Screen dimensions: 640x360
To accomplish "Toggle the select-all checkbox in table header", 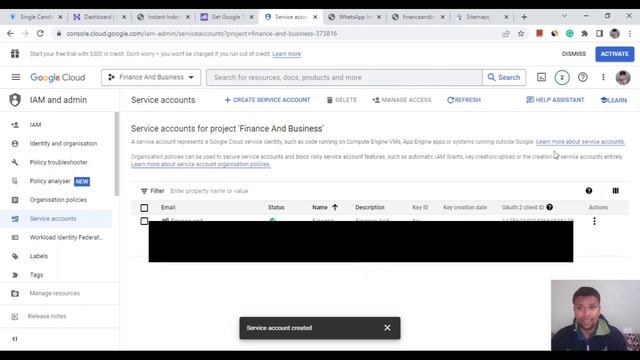I will (144, 208).
